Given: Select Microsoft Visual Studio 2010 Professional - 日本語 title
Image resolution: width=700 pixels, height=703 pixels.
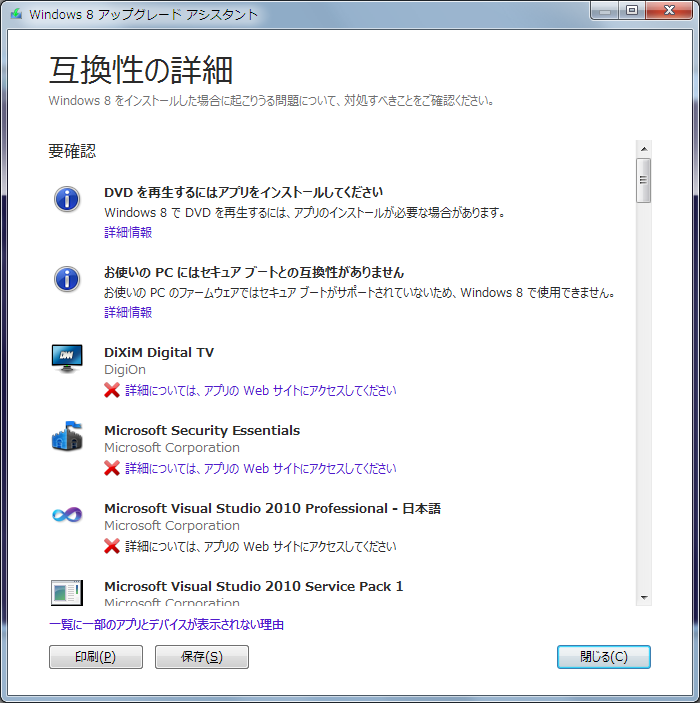Looking at the screenshot, I should point(272,508).
